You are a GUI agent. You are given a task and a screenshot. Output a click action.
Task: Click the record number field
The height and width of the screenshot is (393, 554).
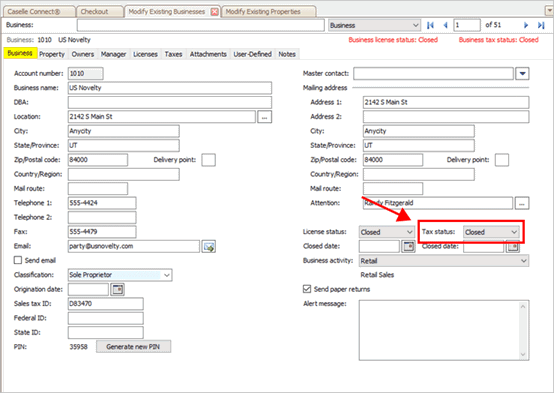coord(467,25)
